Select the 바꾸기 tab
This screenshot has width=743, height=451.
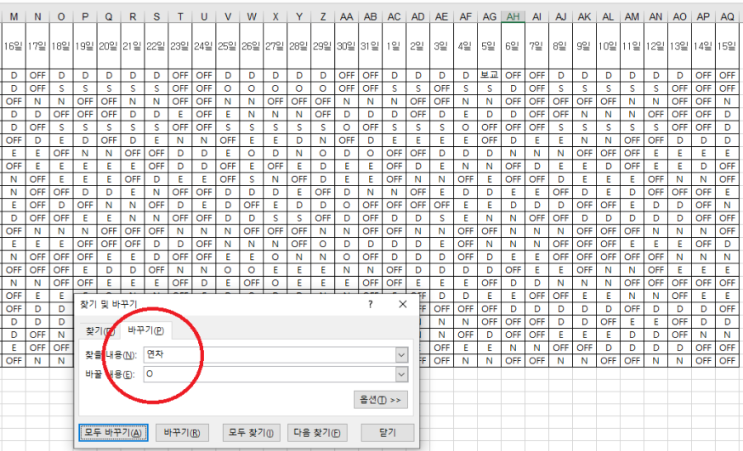click(146, 330)
